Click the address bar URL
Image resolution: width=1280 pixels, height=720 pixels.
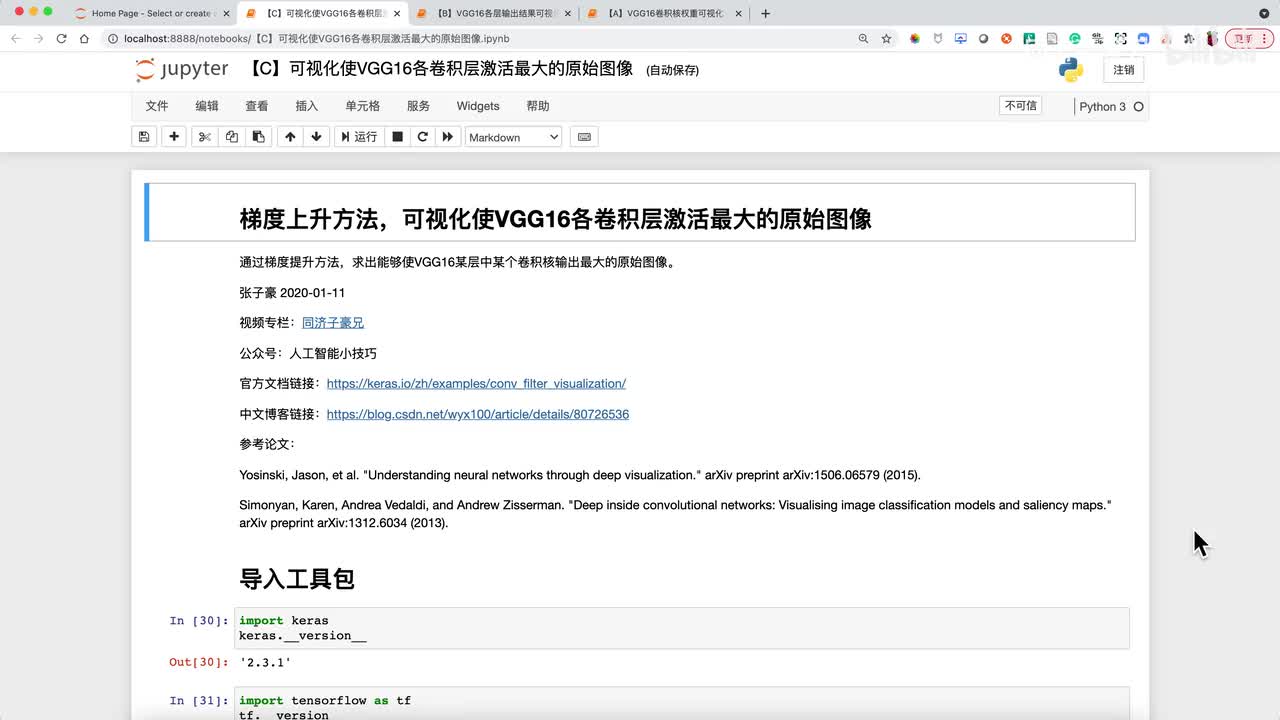point(316,38)
